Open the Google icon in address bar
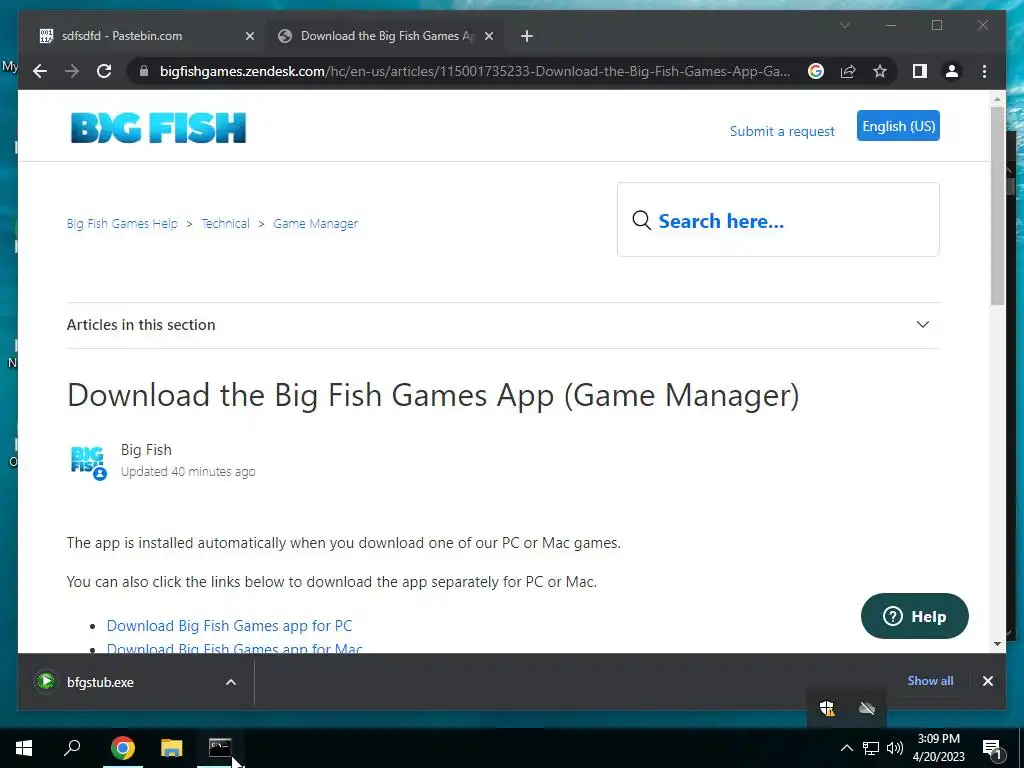The height and width of the screenshot is (768, 1024). pos(816,71)
